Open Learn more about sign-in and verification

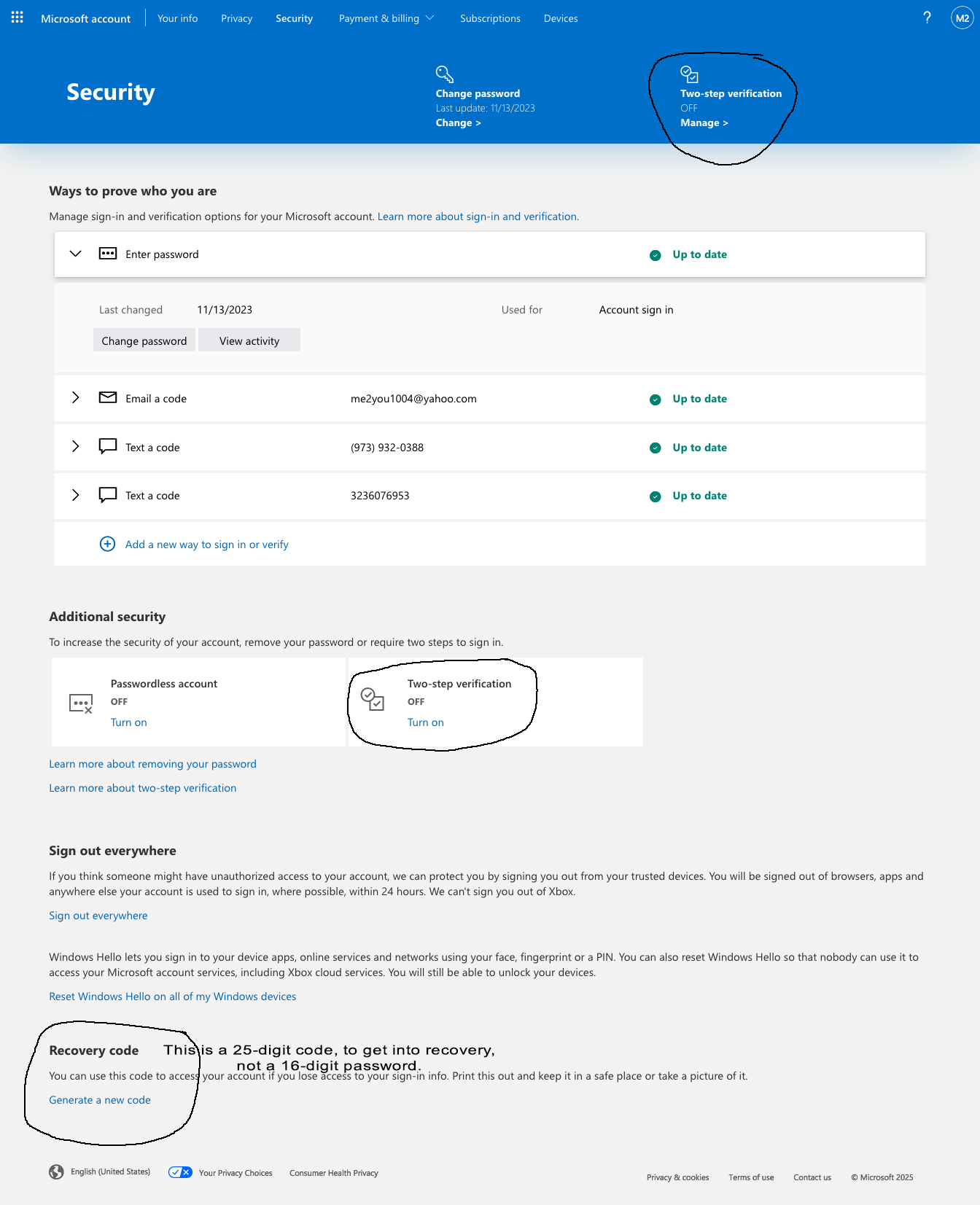point(478,217)
